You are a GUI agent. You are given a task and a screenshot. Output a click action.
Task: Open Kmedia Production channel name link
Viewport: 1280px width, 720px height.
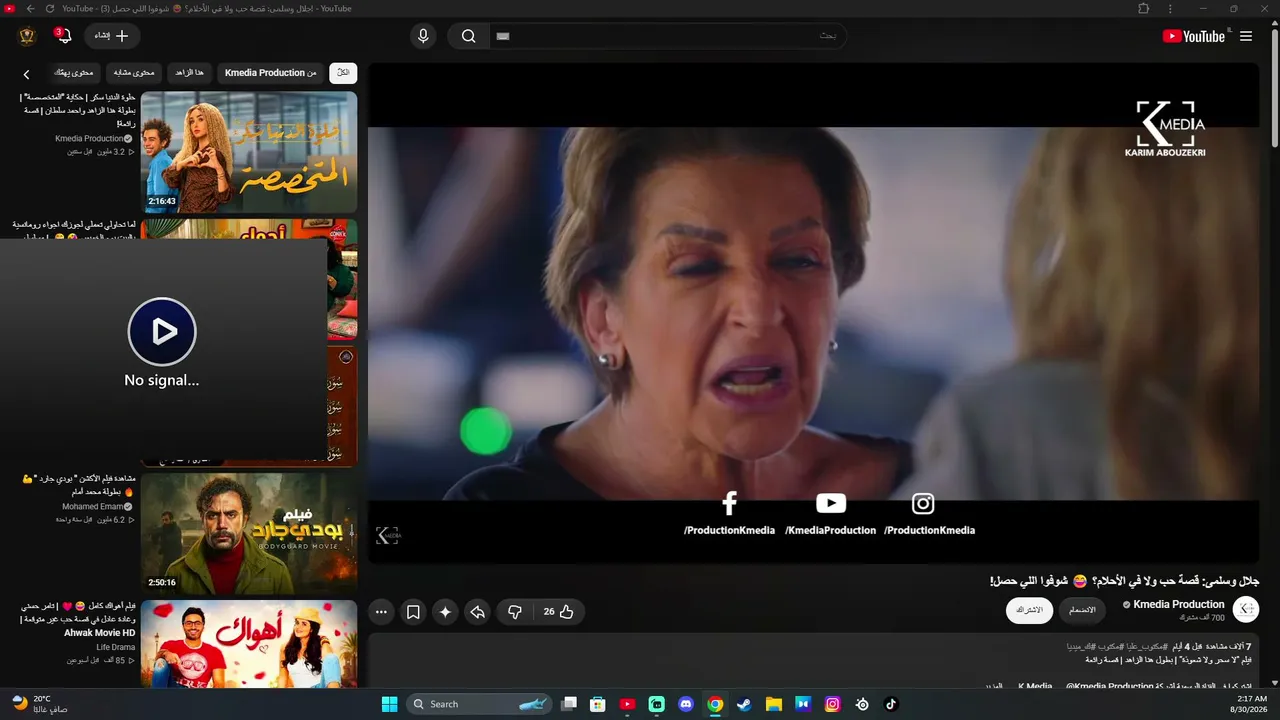click(1179, 604)
